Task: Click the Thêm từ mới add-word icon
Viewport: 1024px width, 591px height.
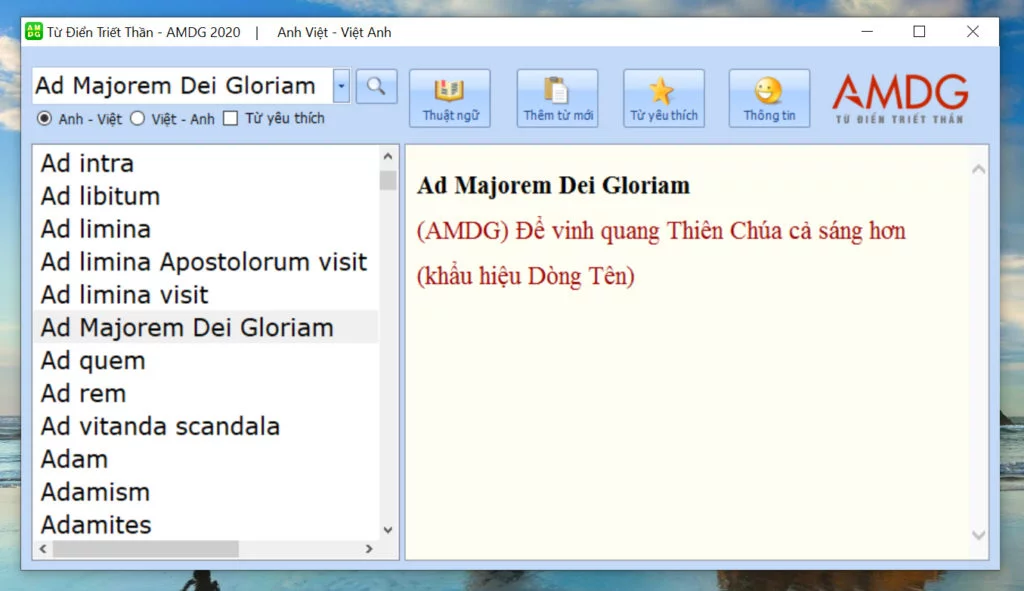Action: (556, 89)
